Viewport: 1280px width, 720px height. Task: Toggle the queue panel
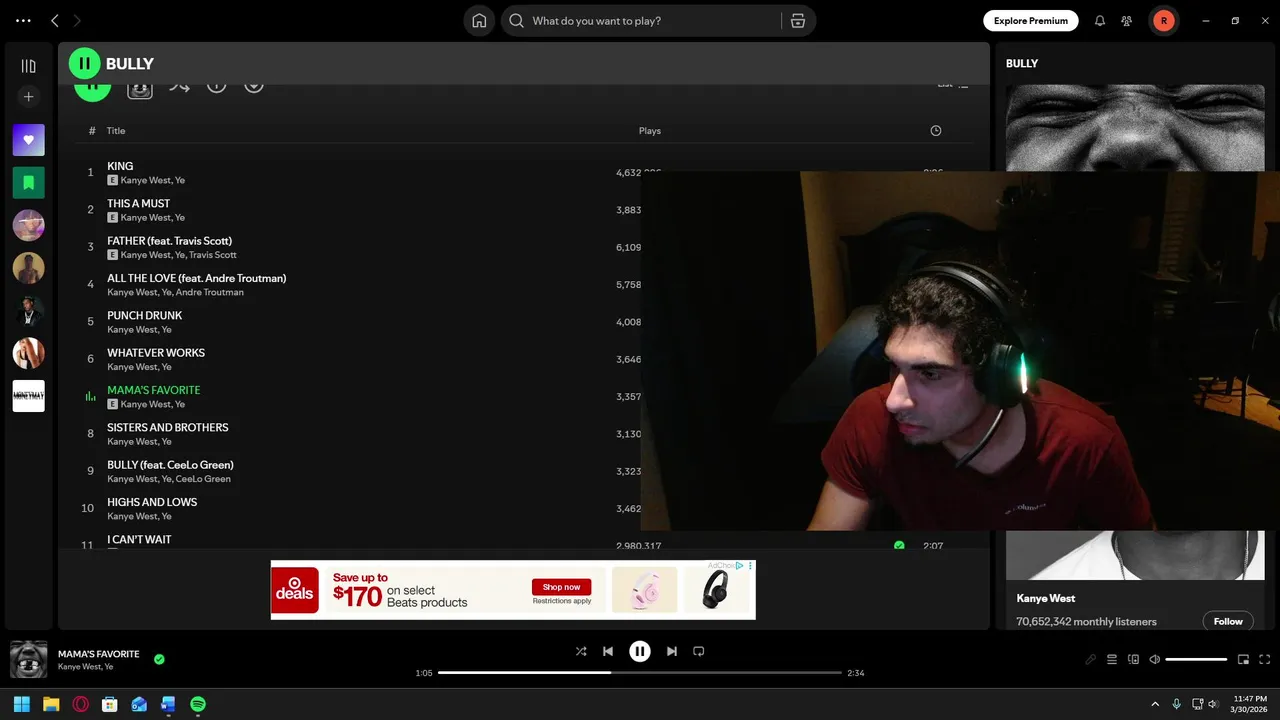tap(1112, 660)
